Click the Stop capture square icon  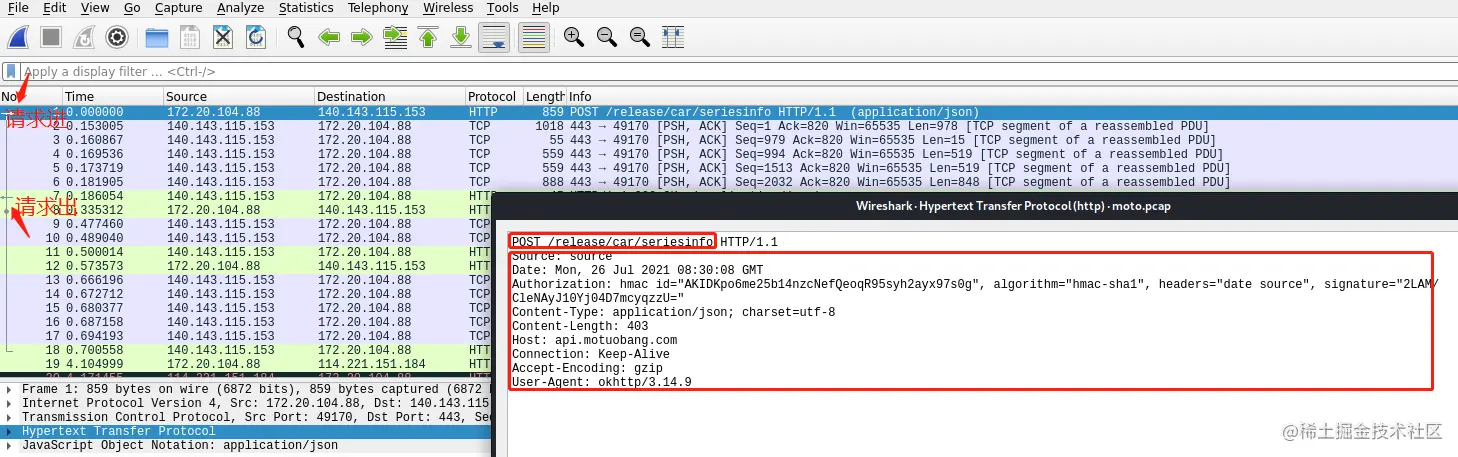[x=52, y=38]
